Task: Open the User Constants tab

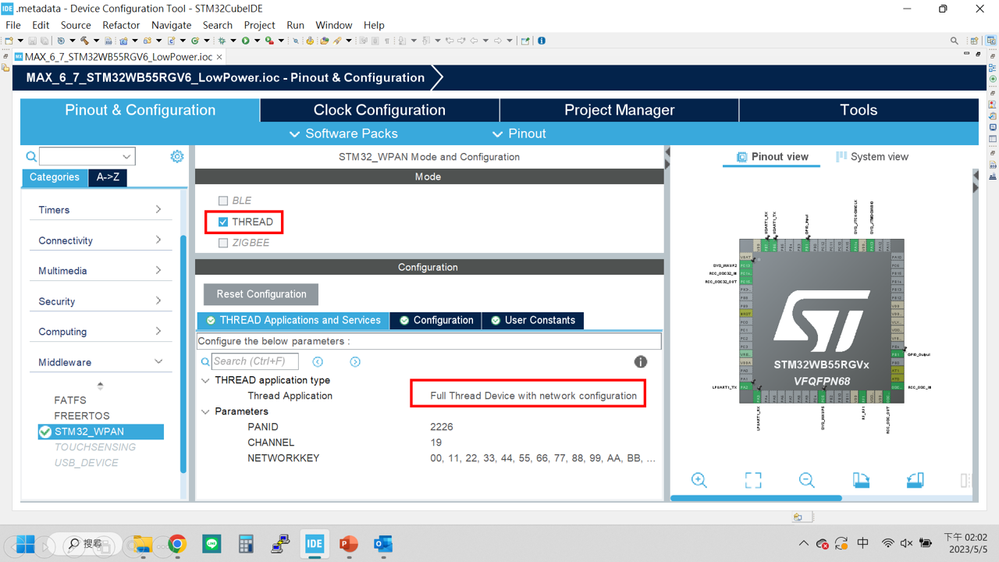Action: pyautogui.click(x=533, y=320)
